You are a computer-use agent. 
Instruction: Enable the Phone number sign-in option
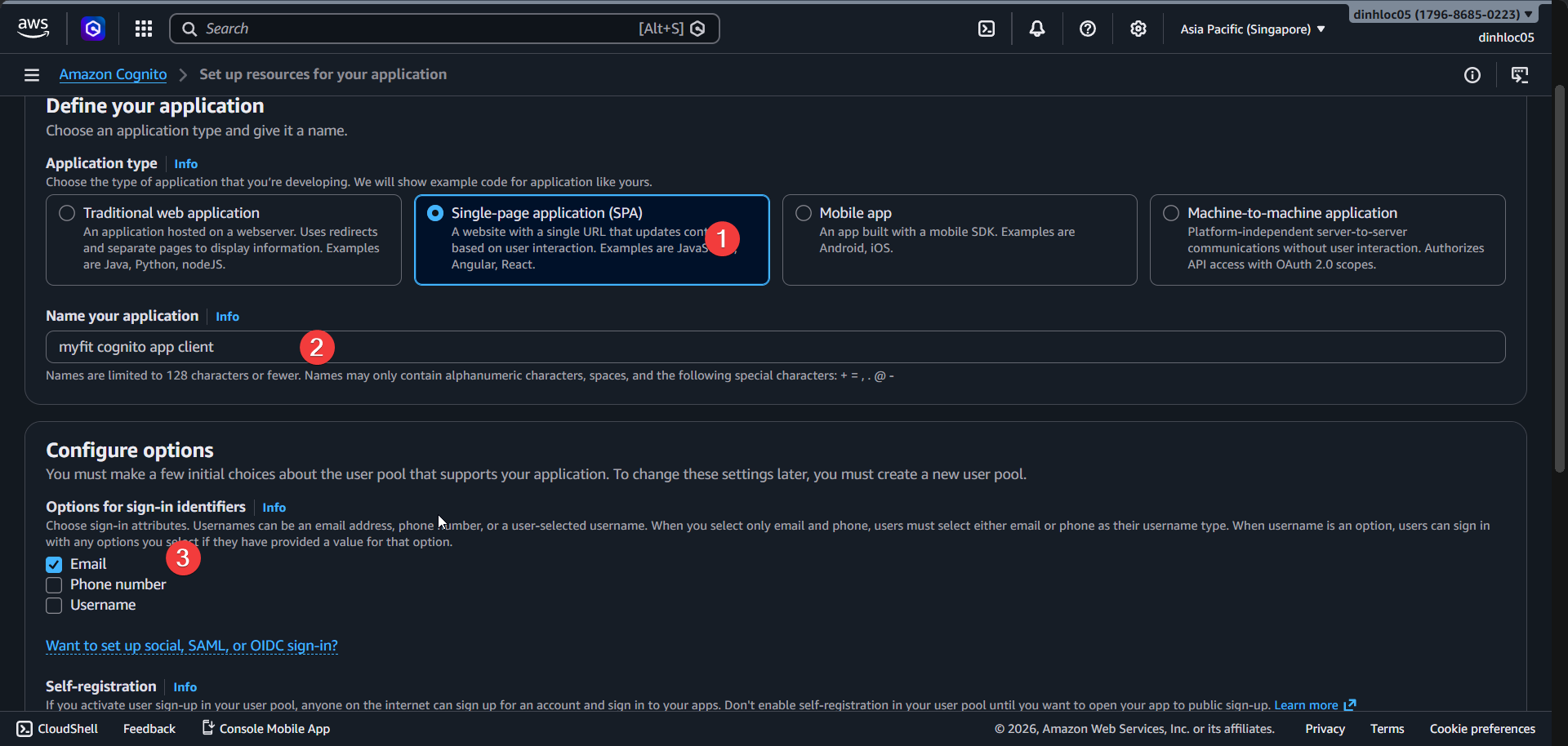click(x=54, y=584)
